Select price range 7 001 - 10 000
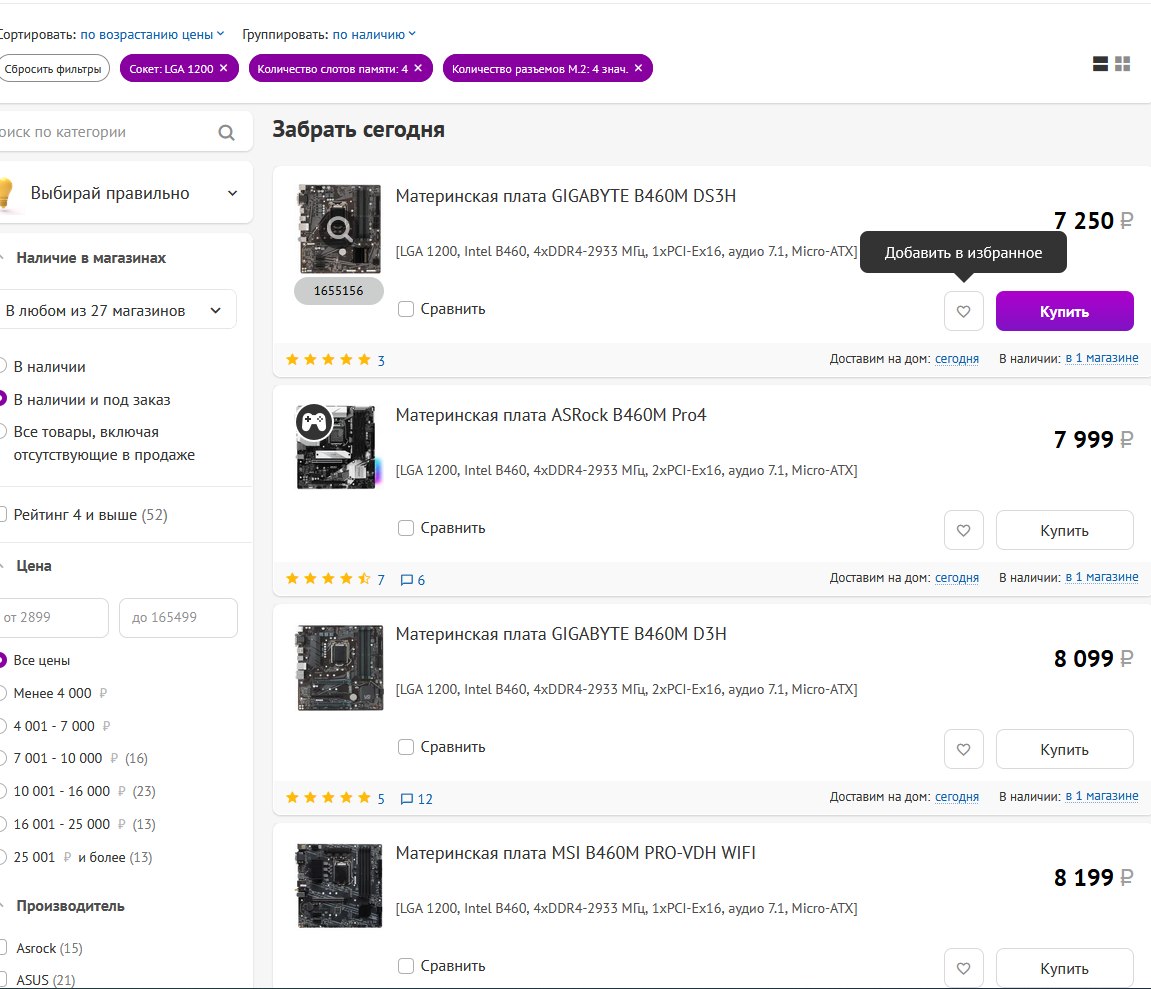 click(74, 758)
